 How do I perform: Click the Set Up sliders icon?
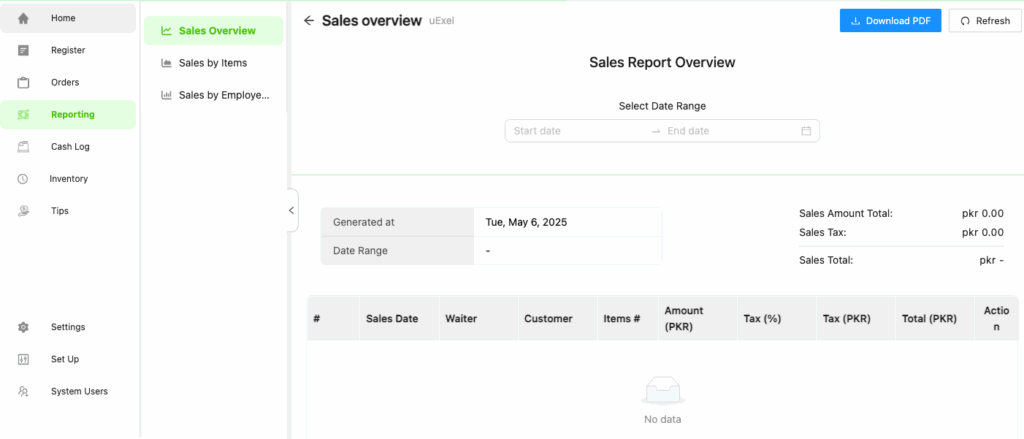[24, 359]
